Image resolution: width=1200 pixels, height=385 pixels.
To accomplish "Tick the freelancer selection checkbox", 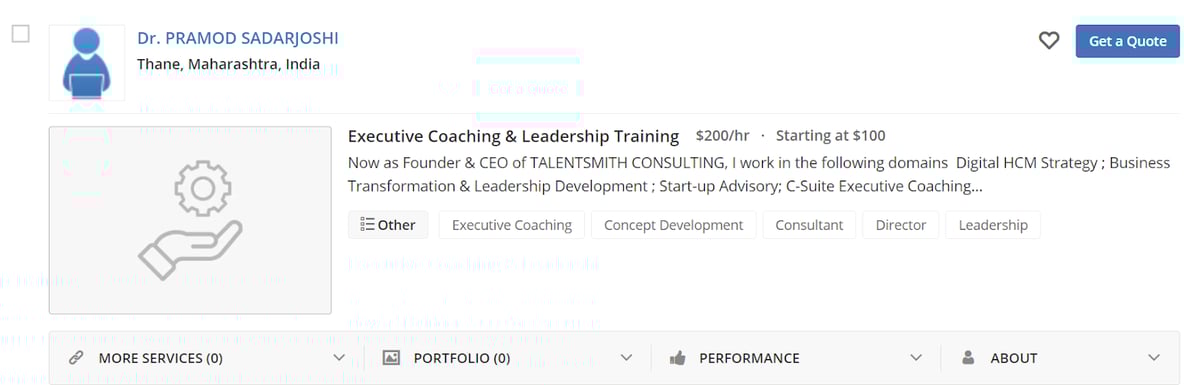I will click(x=20, y=34).
